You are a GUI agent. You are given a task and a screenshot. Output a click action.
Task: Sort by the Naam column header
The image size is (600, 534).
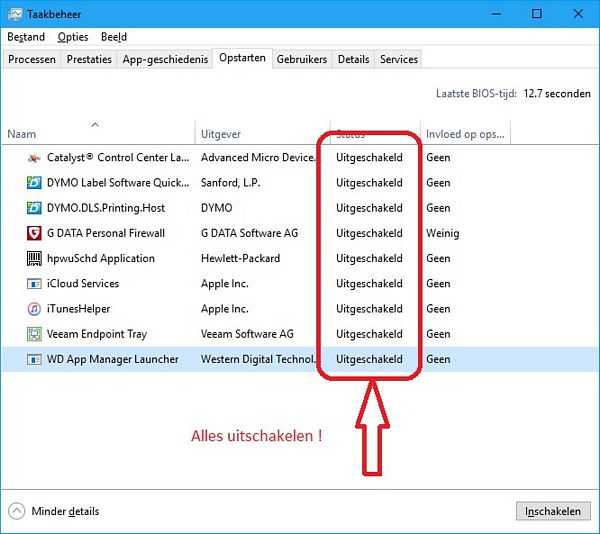(x=98, y=132)
